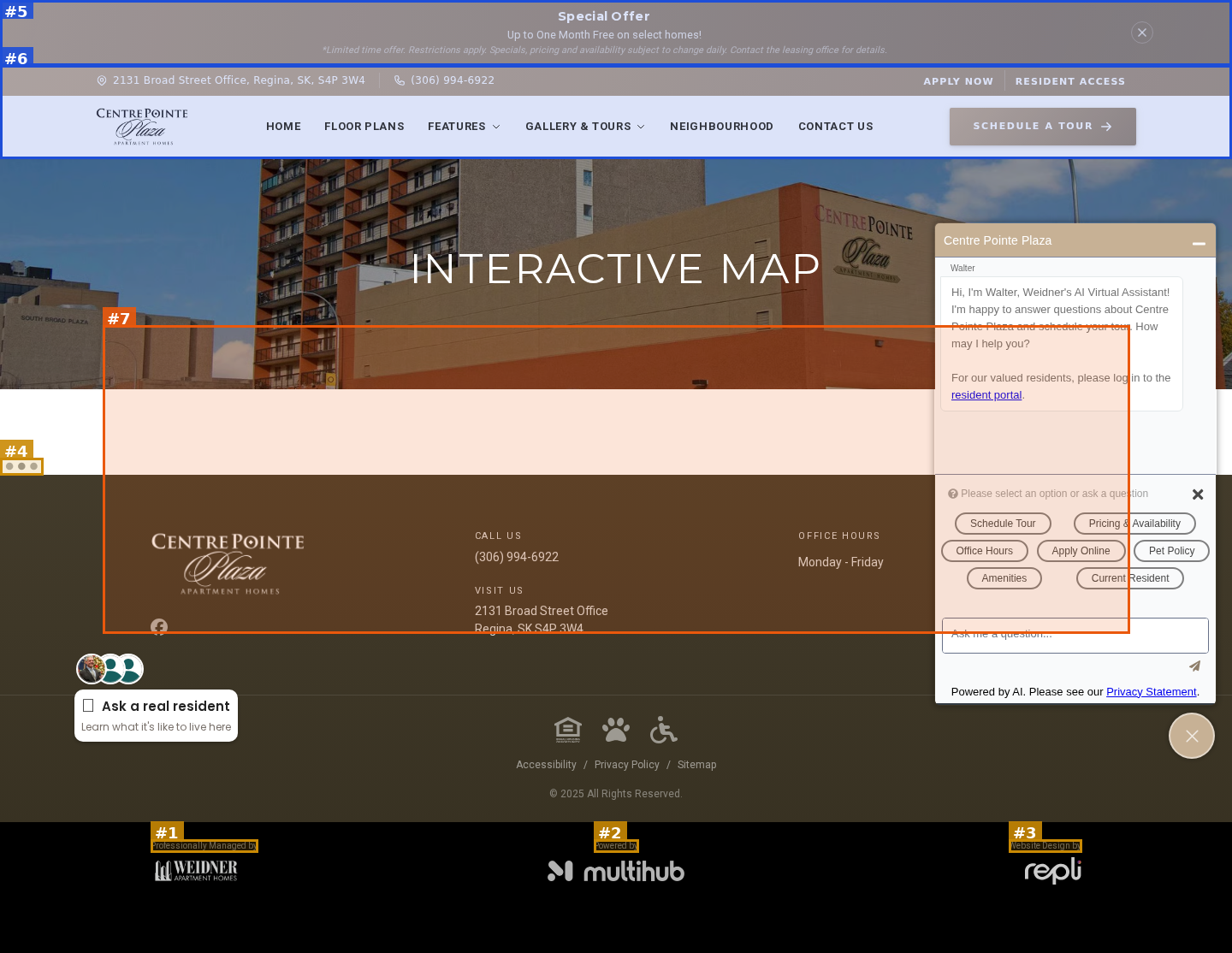Open the Facebook icon in footer
The height and width of the screenshot is (953, 1232).
tap(159, 627)
